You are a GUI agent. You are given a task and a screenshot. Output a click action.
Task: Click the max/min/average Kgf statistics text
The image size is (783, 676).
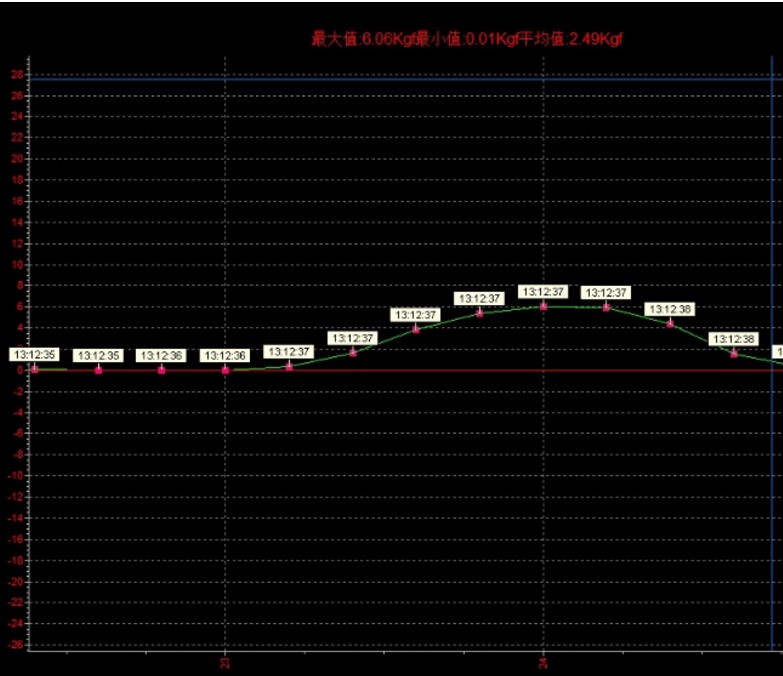click(468, 38)
